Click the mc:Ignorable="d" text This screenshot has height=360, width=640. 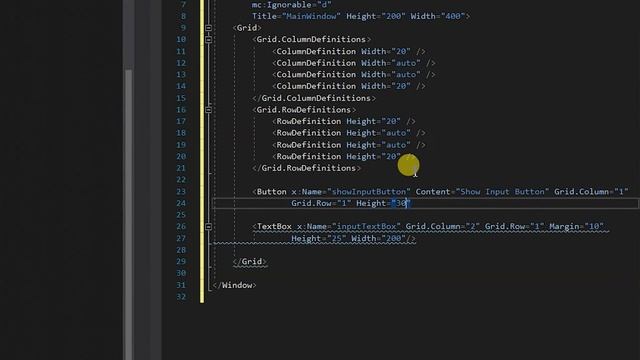click(x=291, y=5)
